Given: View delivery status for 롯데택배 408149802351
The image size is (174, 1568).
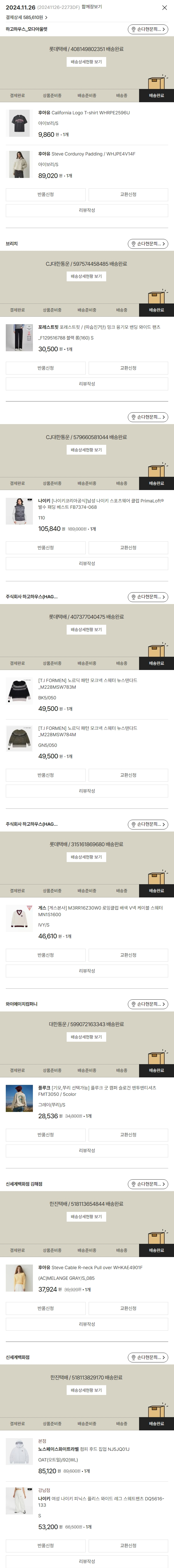Looking at the screenshot, I should click(86, 62).
